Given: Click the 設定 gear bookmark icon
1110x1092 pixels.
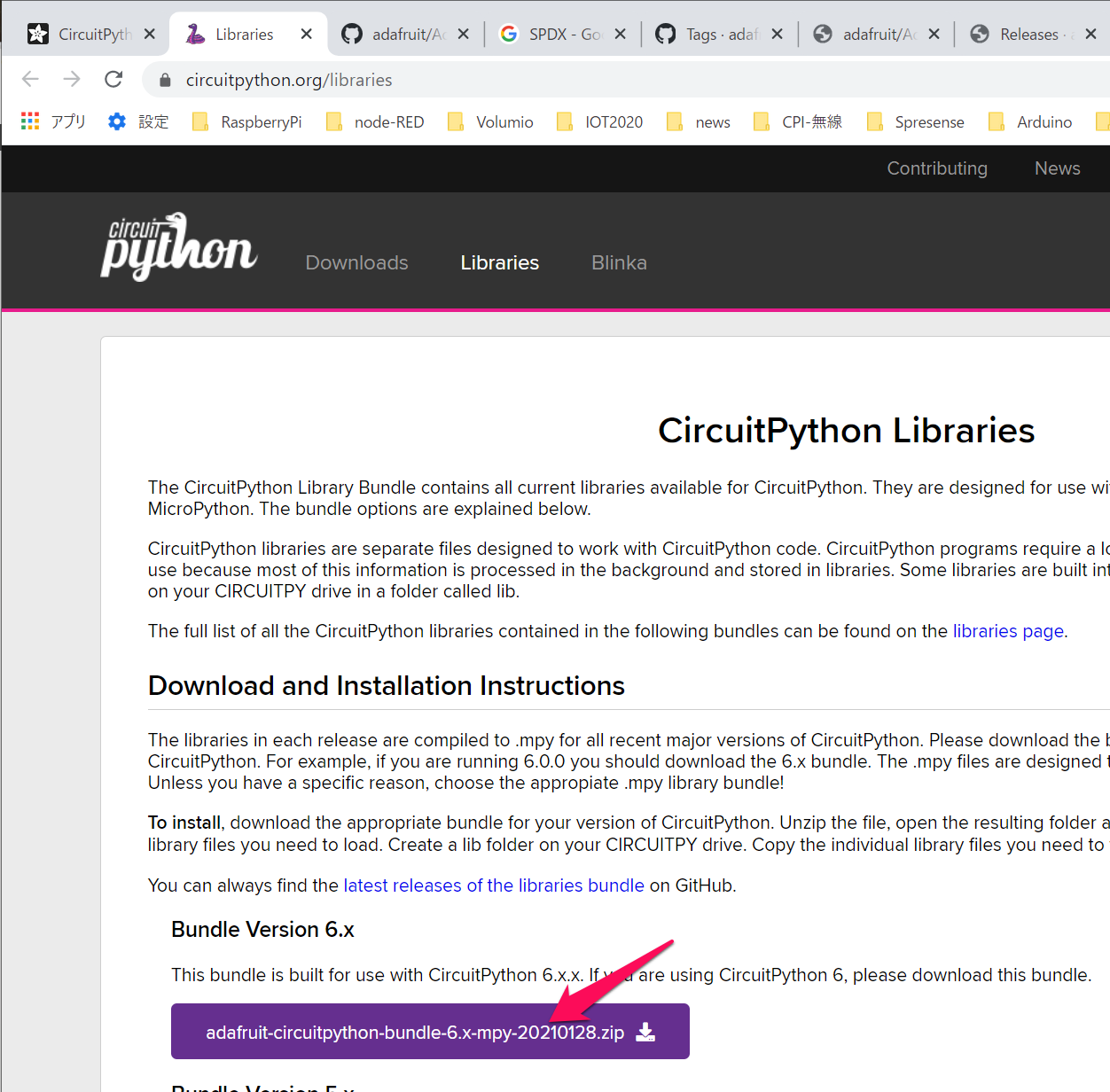Looking at the screenshot, I should pyautogui.click(x=116, y=121).
